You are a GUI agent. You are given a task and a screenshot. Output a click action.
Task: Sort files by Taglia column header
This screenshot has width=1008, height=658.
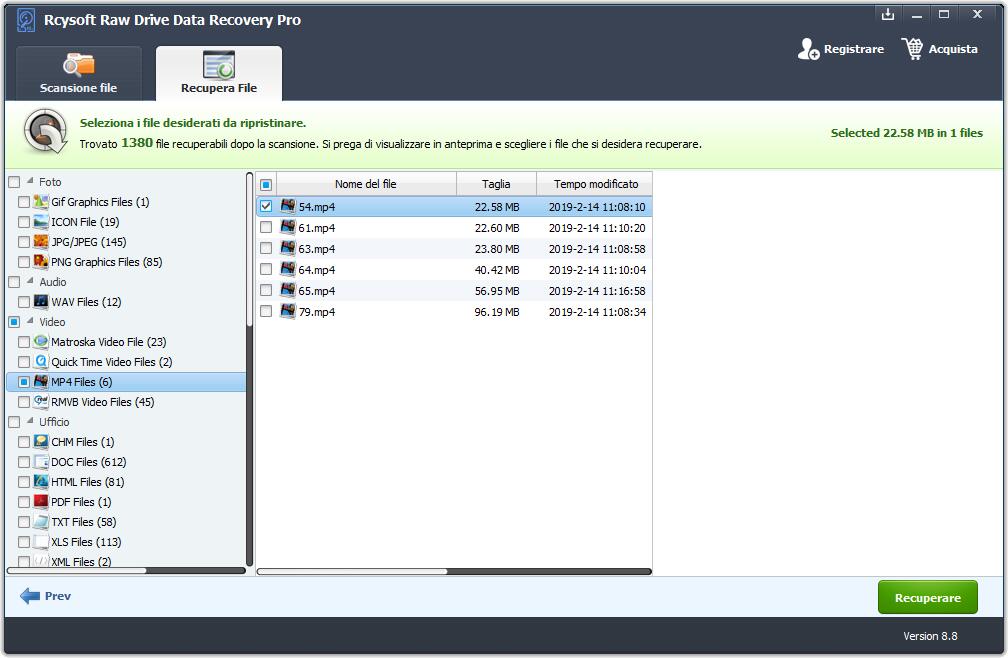496,184
